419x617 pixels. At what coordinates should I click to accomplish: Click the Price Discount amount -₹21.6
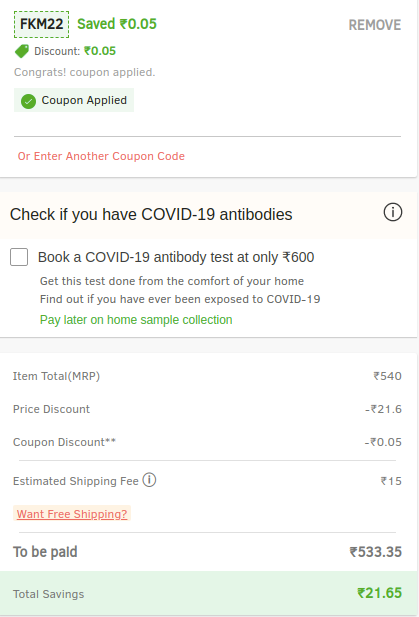[383, 409]
